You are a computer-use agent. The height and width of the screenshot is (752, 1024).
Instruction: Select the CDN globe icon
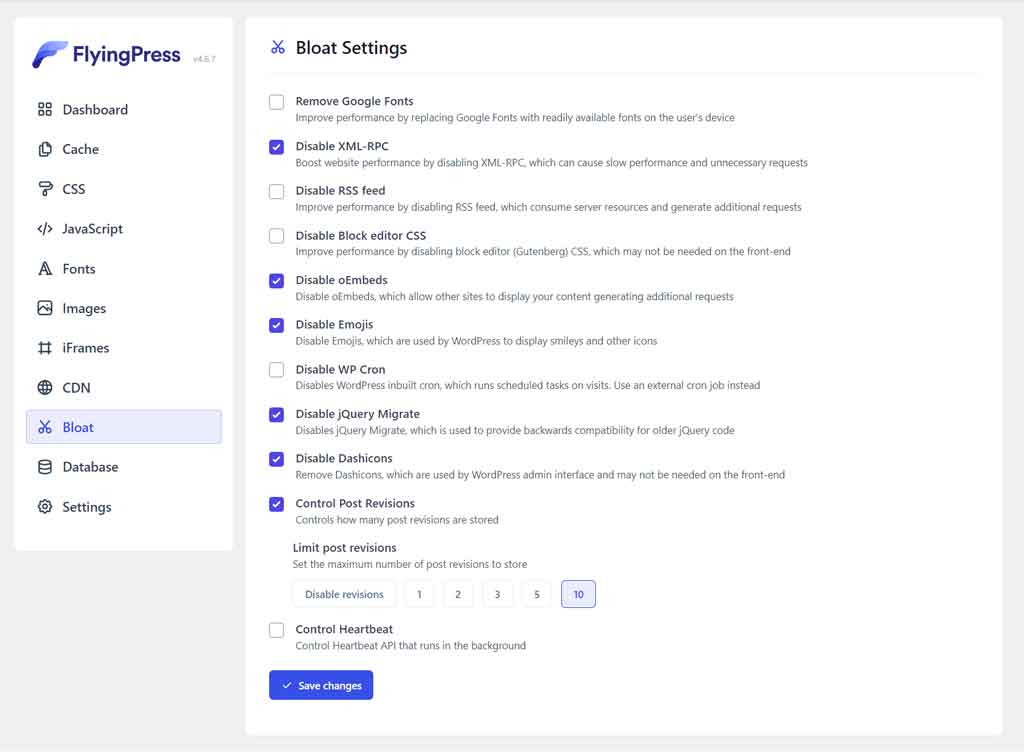(44, 388)
